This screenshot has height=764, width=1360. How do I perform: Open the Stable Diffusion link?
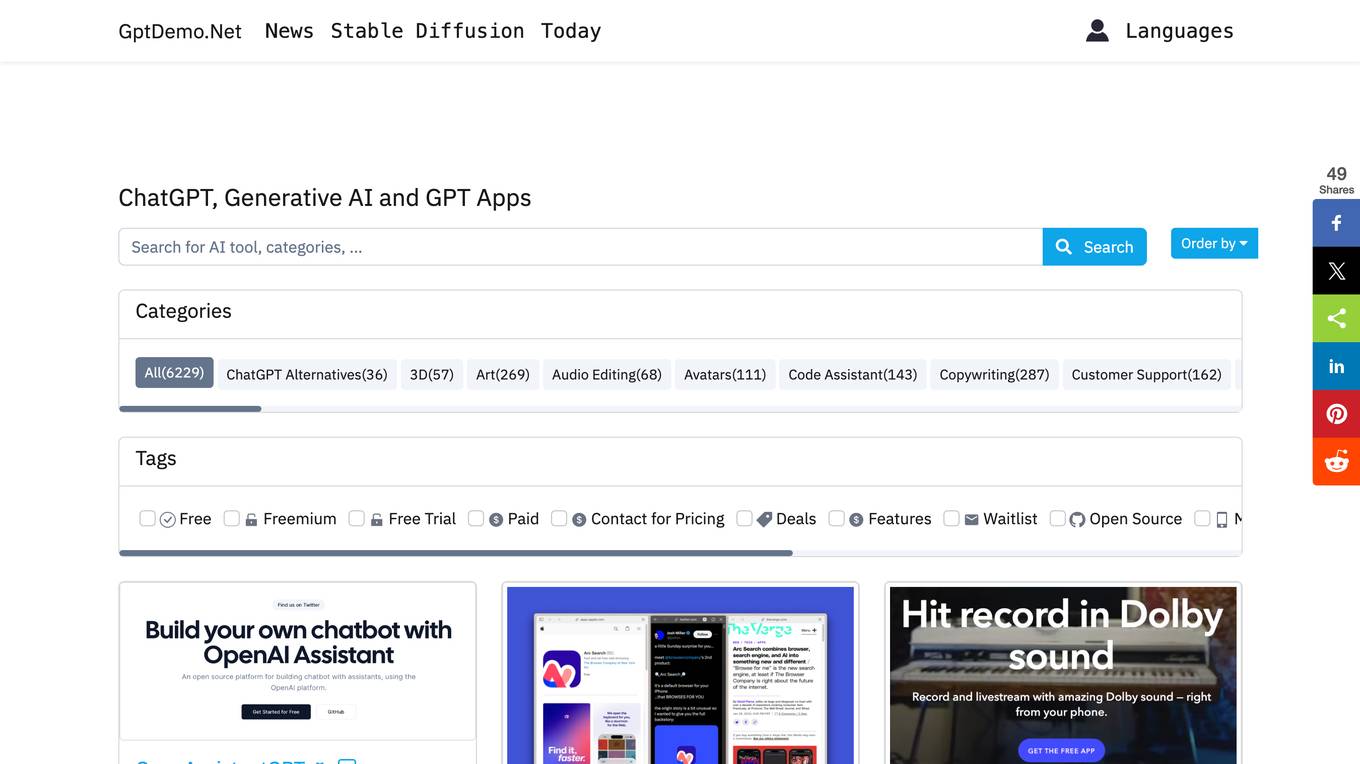point(427,31)
